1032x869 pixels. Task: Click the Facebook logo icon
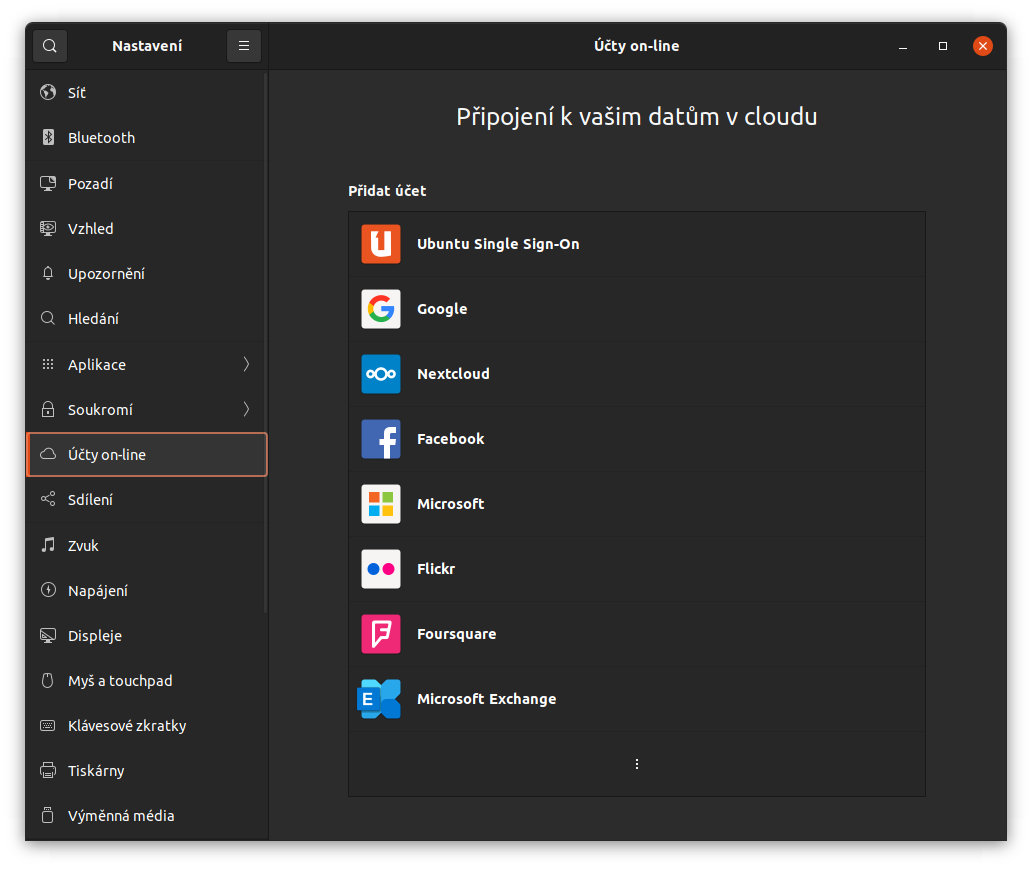pyautogui.click(x=381, y=439)
